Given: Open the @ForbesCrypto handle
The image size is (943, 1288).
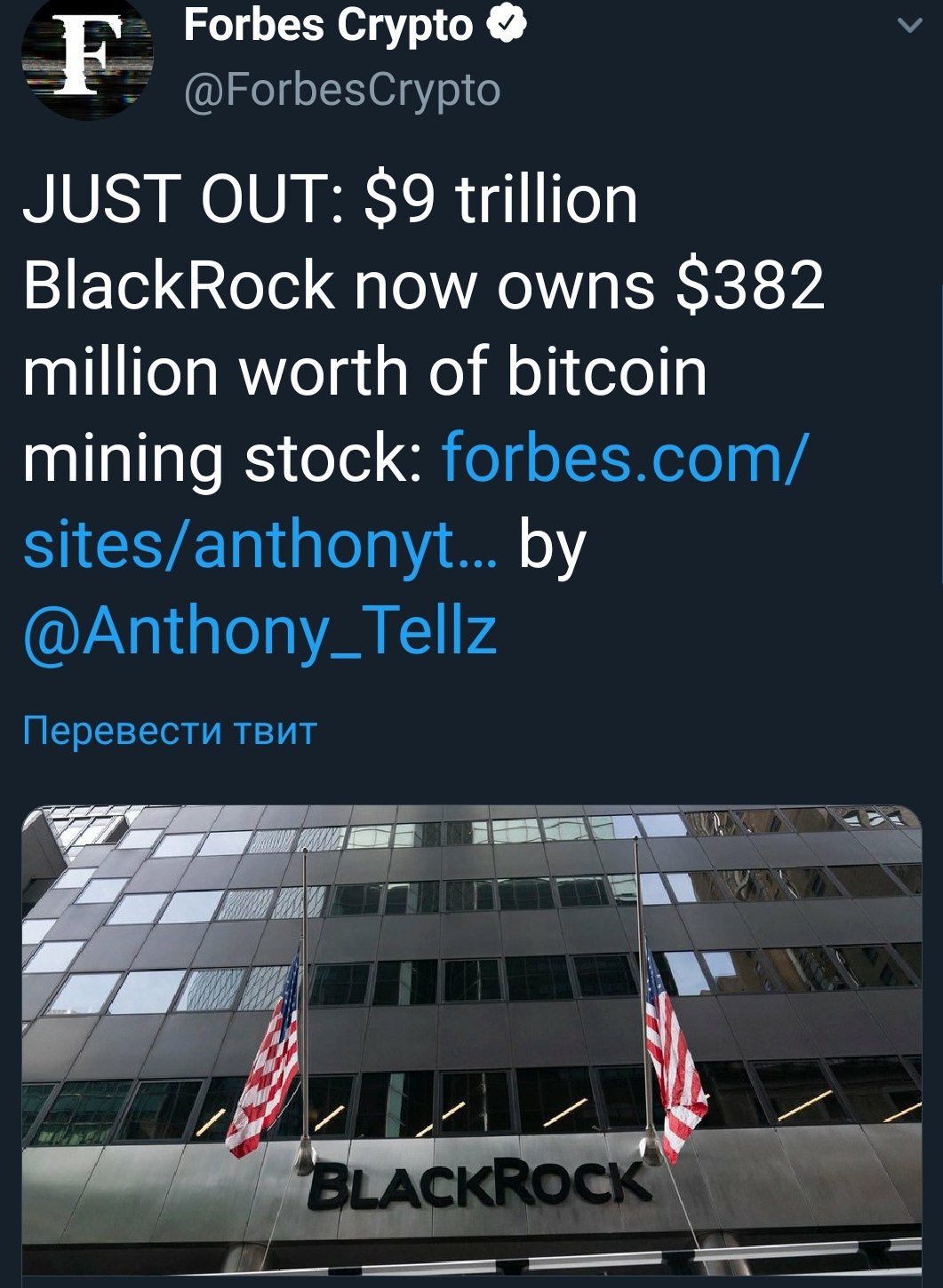Looking at the screenshot, I should coord(342,90).
